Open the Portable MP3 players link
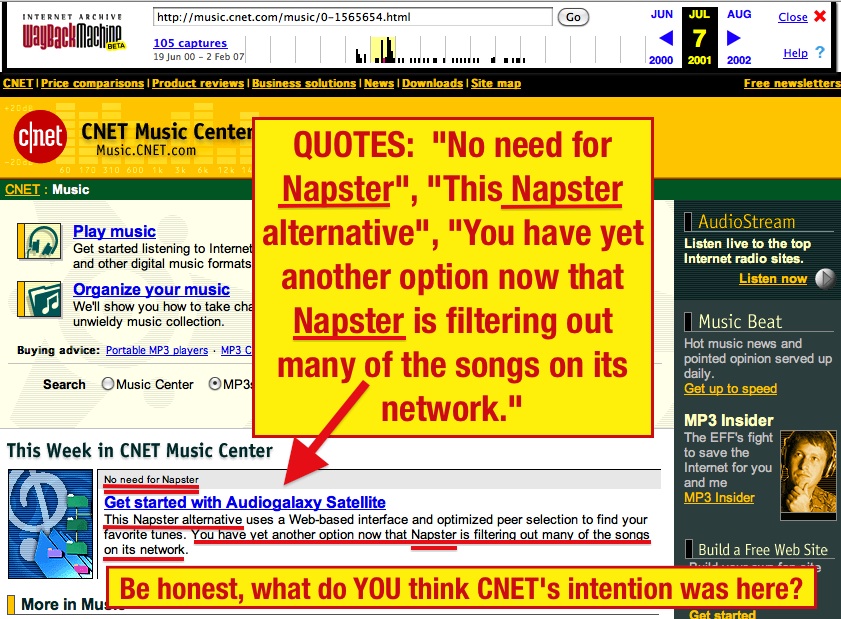This screenshot has width=841, height=619. tap(157, 350)
